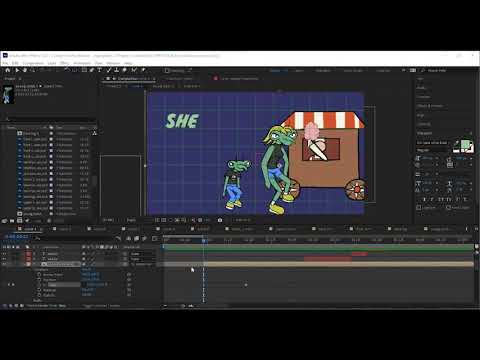Enable the Snapping checkbox in toolbar
This screenshot has width=480, height=360.
coord(167,71)
